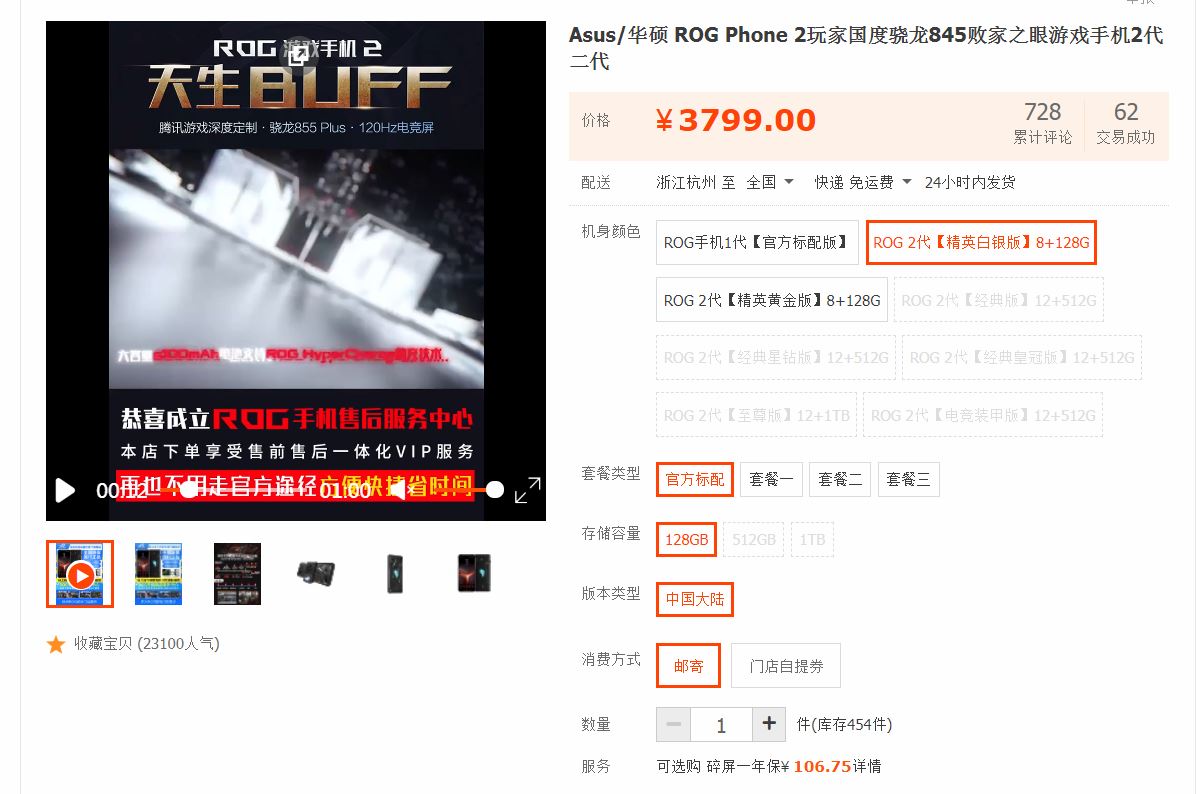Decrease quantity with minus button
Image resolution: width=1196 pixels, height=794 pixels.
[x=674, y=724]
